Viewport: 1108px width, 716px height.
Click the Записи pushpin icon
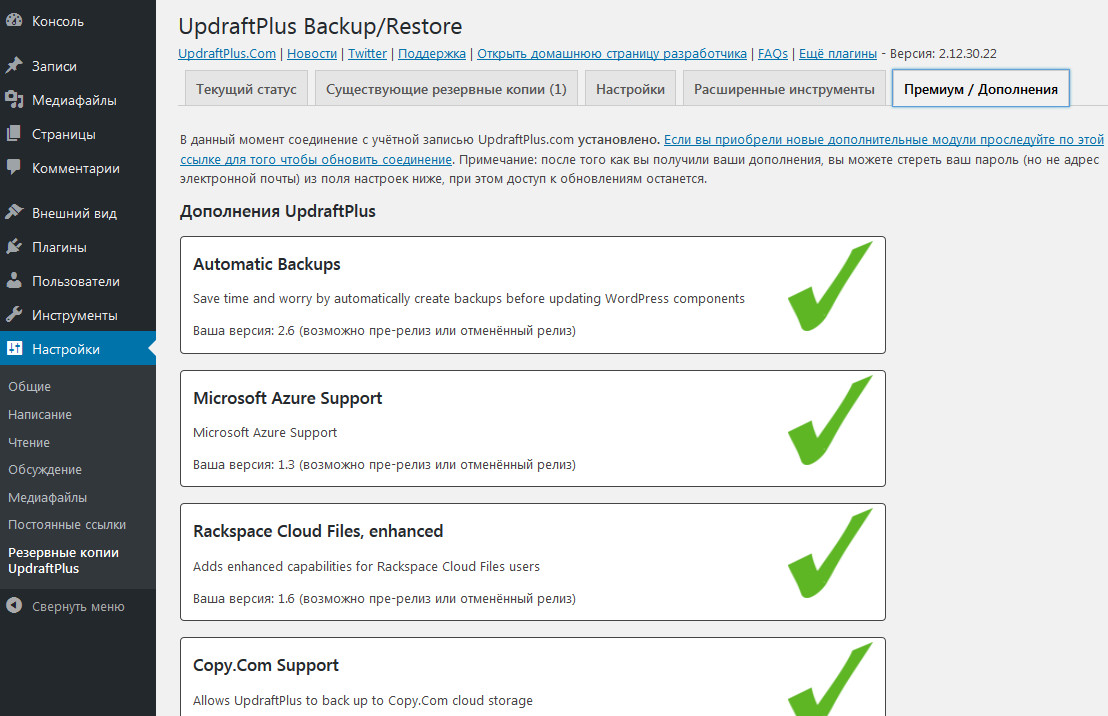[14, 66]
